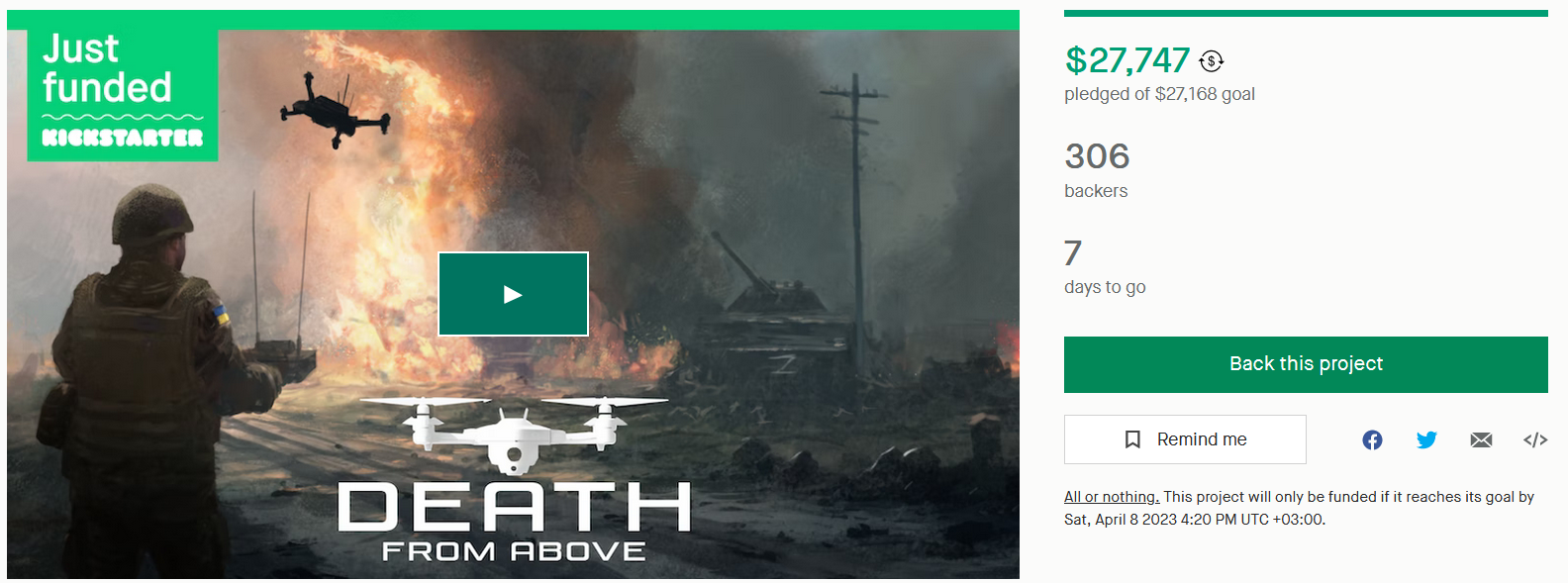
Task: Share the project on Facebook
Action: [1372, 439]
